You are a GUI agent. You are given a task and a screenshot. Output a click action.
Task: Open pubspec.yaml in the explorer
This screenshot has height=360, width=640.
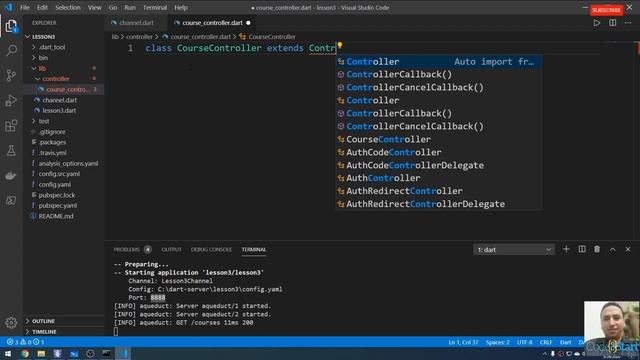click(58, 206)
